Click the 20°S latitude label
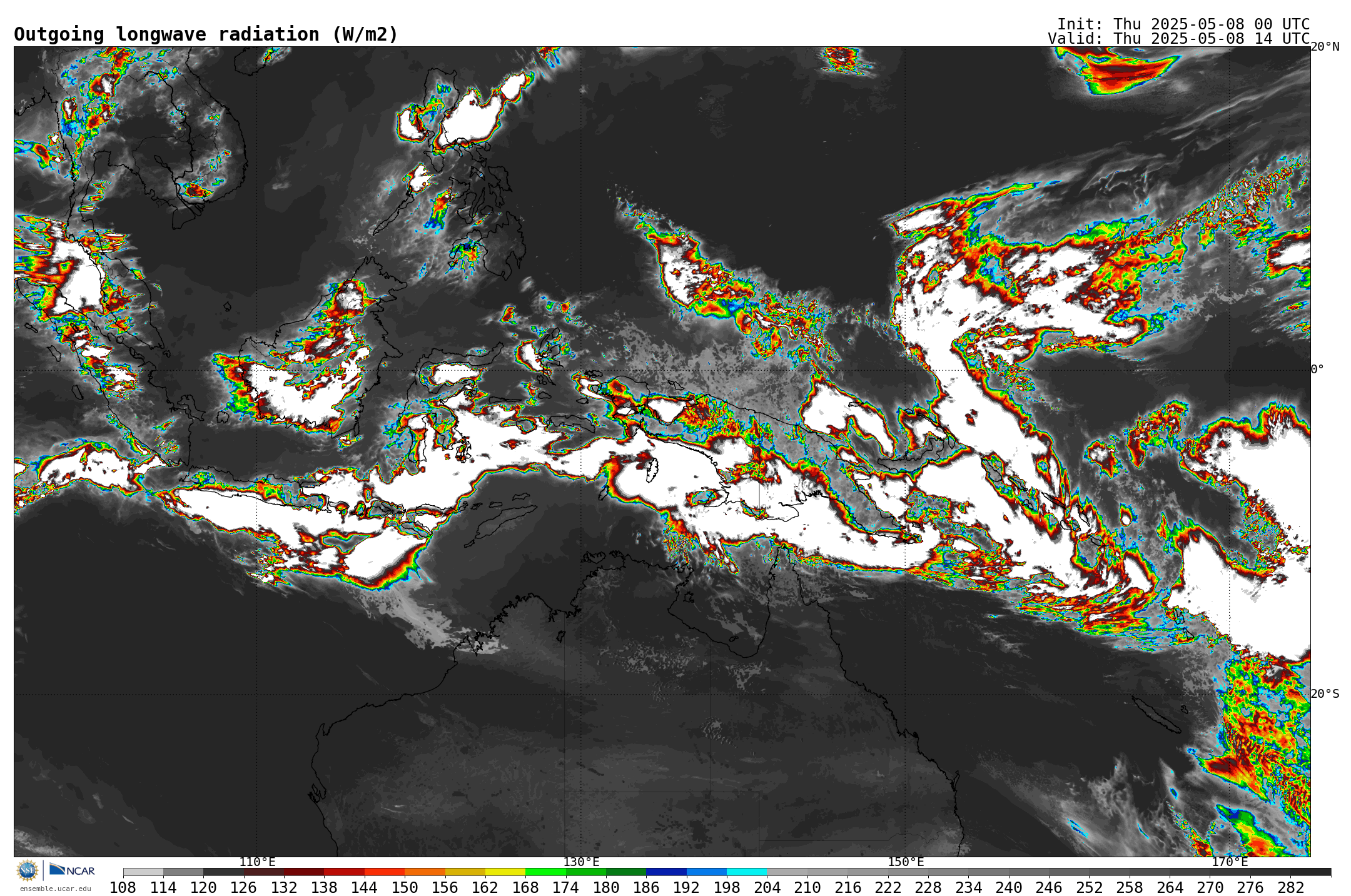This screenshot has height=896, width=1351. point(1325,694)
